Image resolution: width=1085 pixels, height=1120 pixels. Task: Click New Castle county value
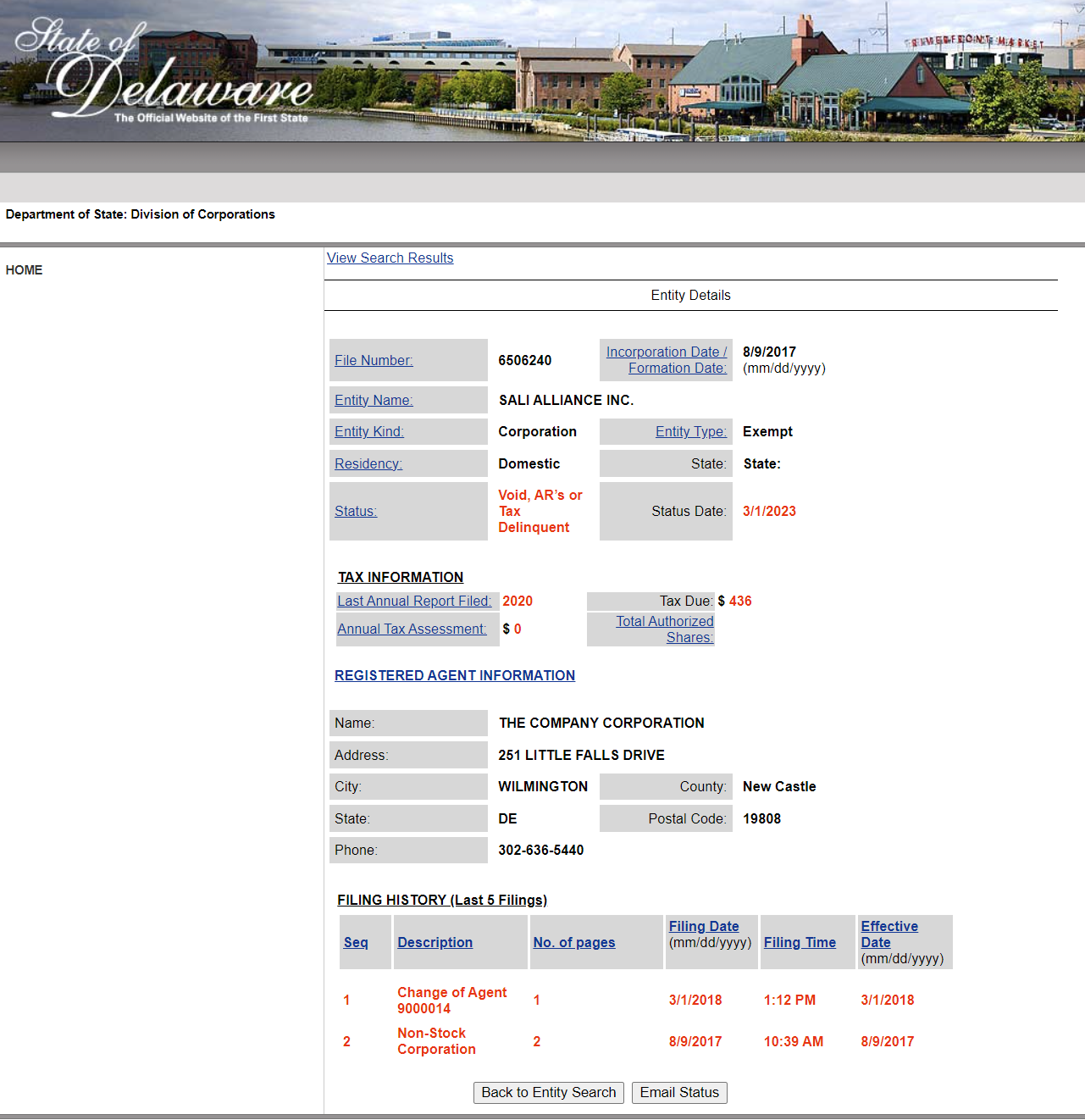[x=779, y=786]
